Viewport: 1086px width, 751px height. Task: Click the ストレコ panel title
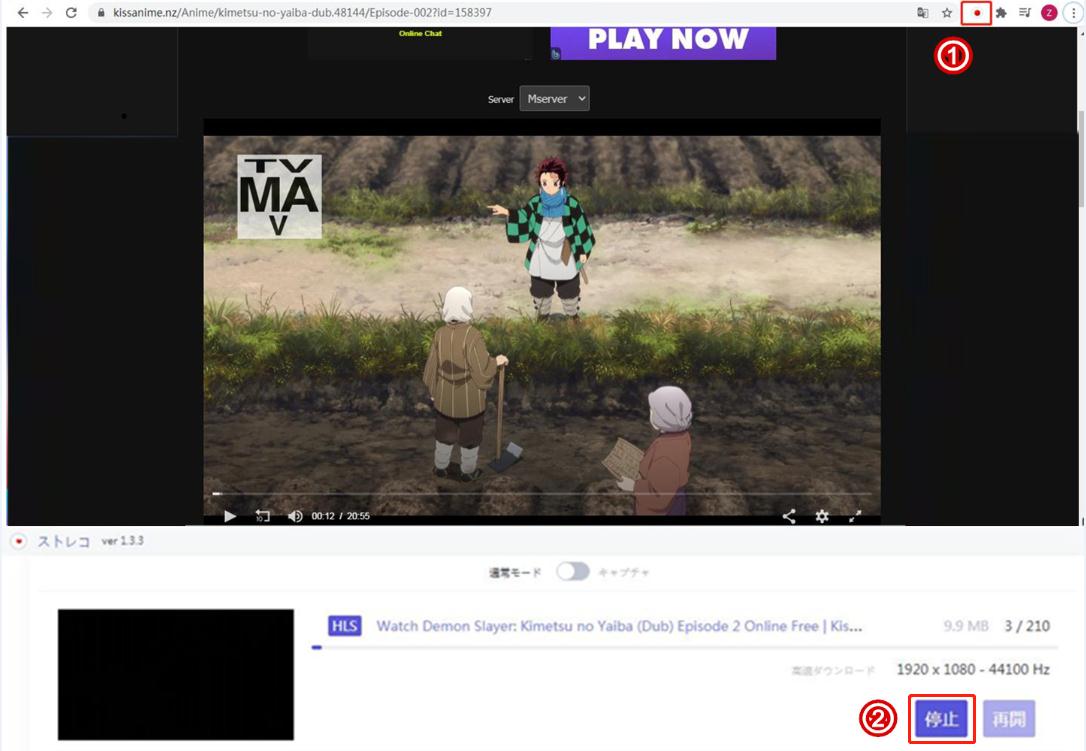click(x=64, y=542)
